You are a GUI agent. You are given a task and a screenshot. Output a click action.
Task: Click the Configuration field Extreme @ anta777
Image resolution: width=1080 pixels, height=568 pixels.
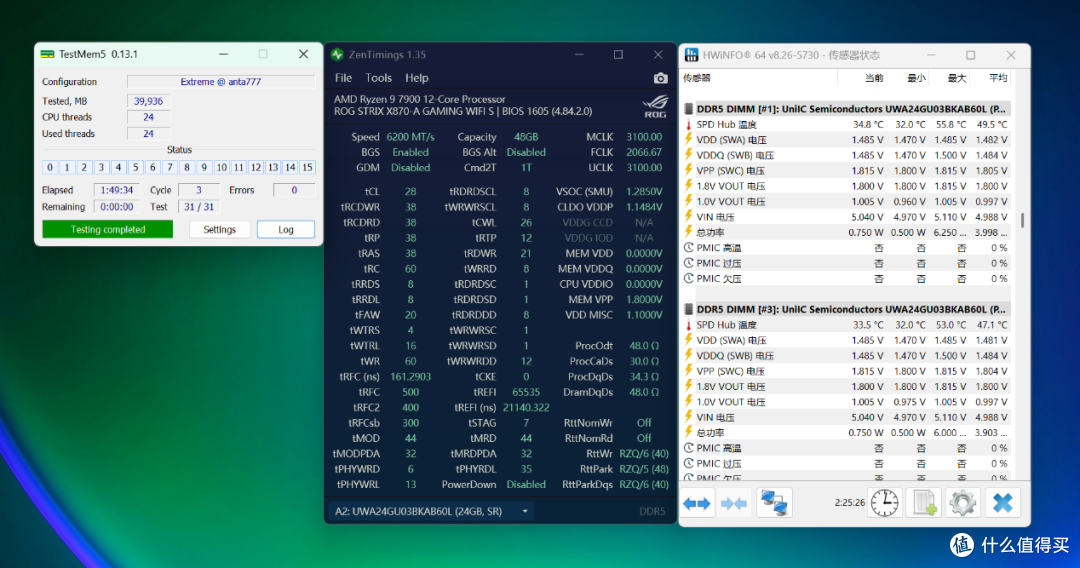pyautogui.click(x=220, y=81)
